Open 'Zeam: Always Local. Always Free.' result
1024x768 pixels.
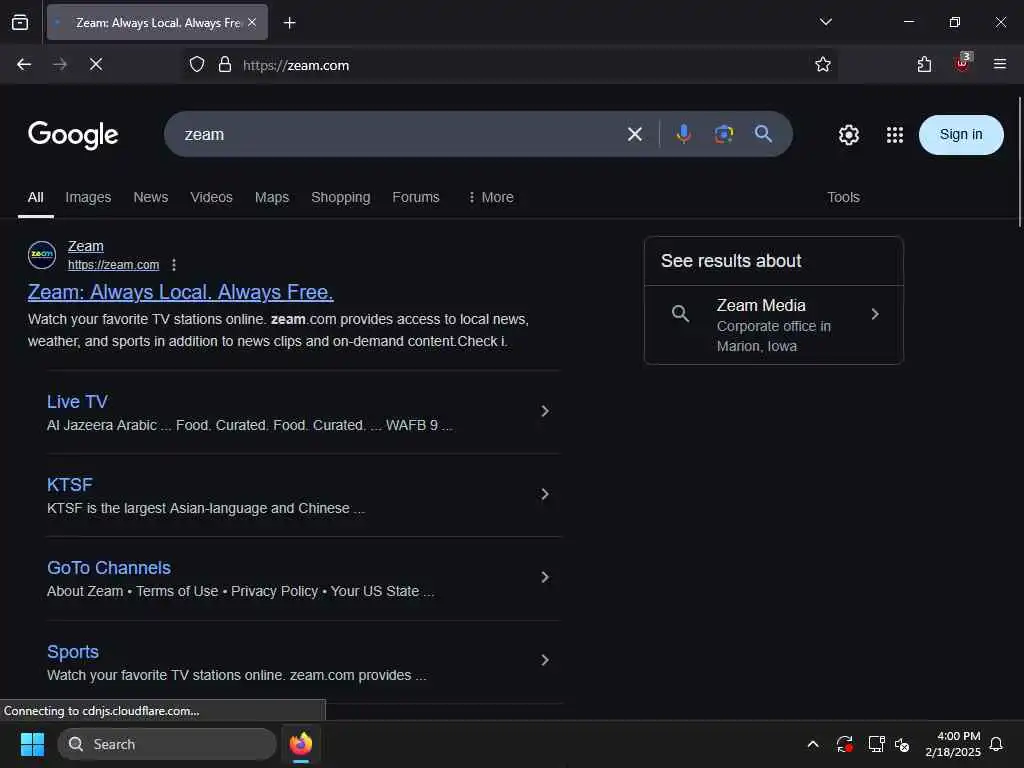point(180,292)
